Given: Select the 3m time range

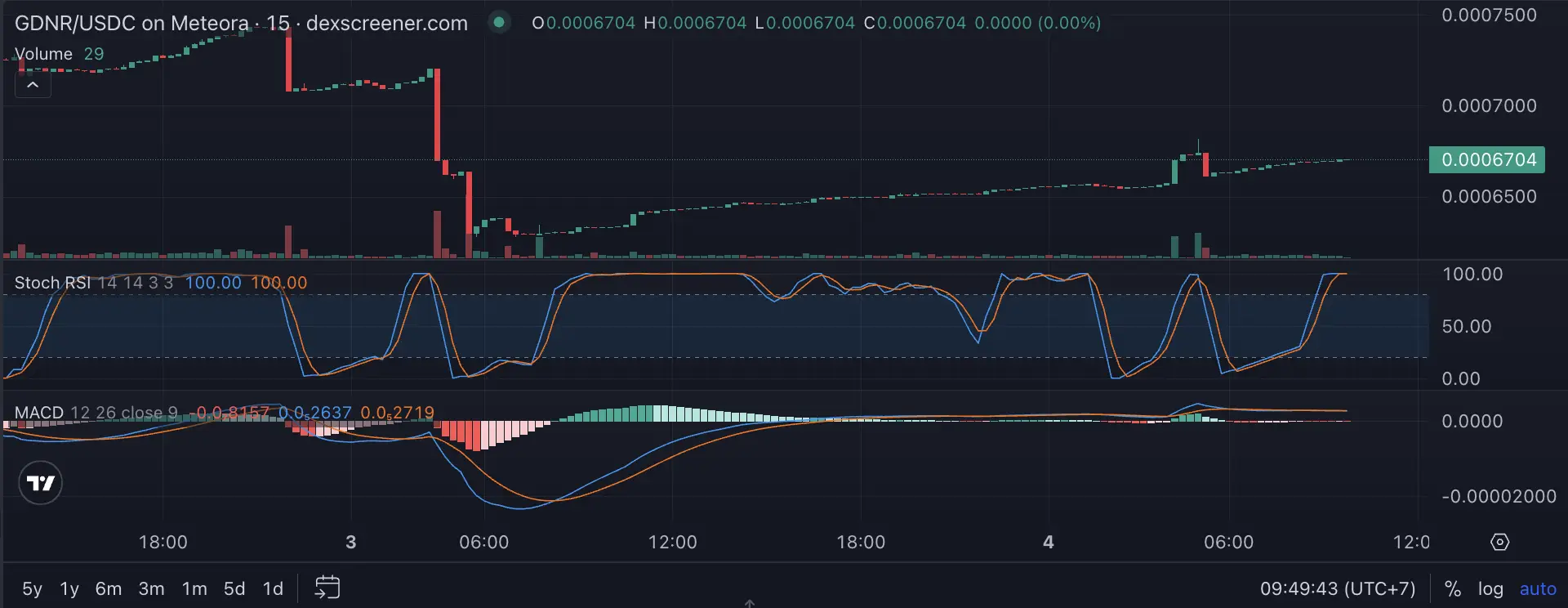Looking at the screenshot, I should (151, 588).
